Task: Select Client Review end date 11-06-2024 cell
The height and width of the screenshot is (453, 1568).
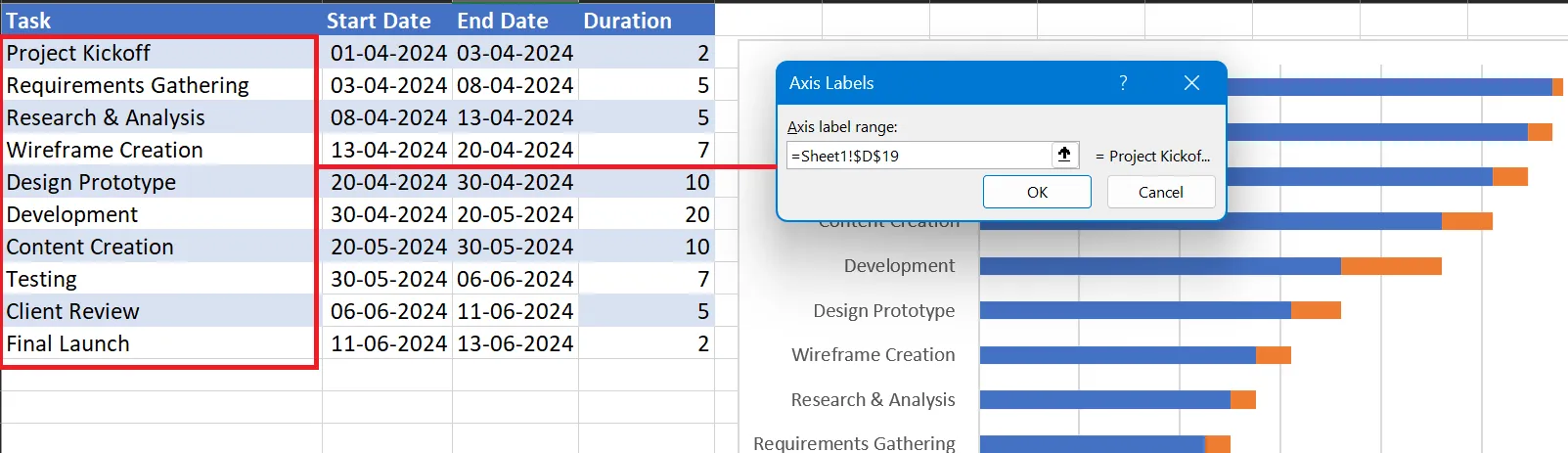Action: click(515, 311)
